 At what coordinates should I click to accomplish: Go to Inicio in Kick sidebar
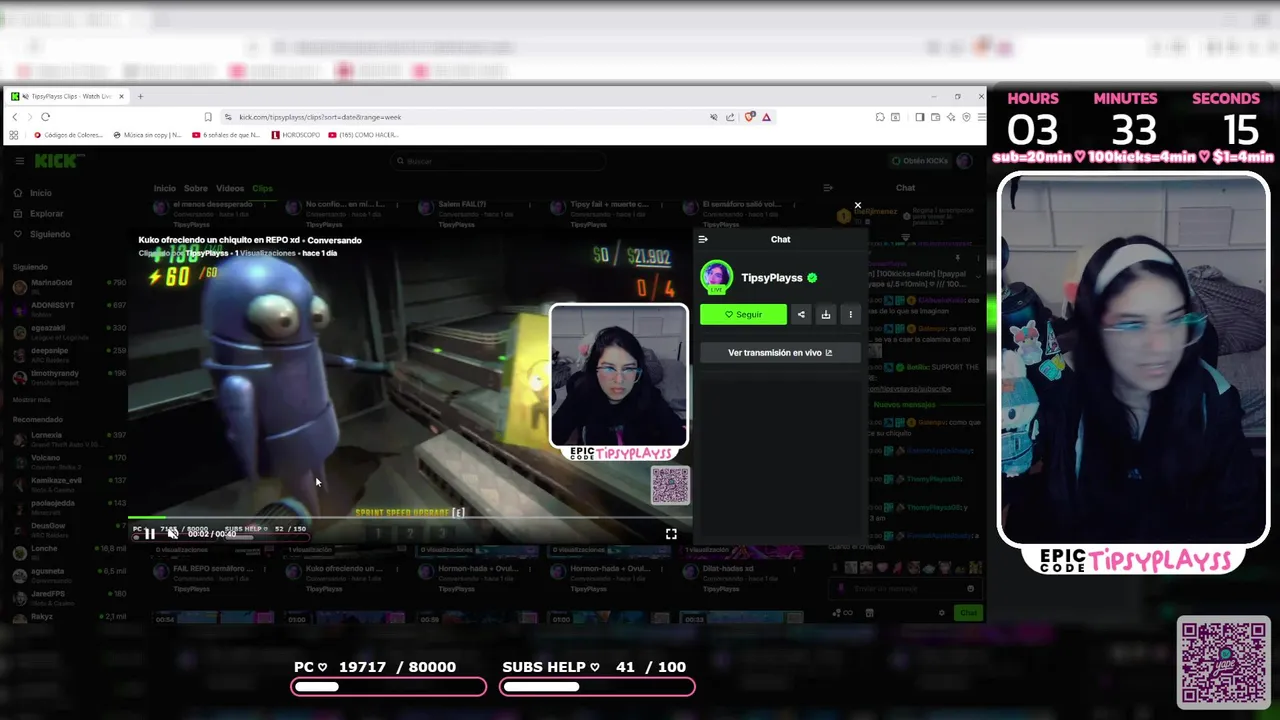pyautogui.click(x=33, y=193)
